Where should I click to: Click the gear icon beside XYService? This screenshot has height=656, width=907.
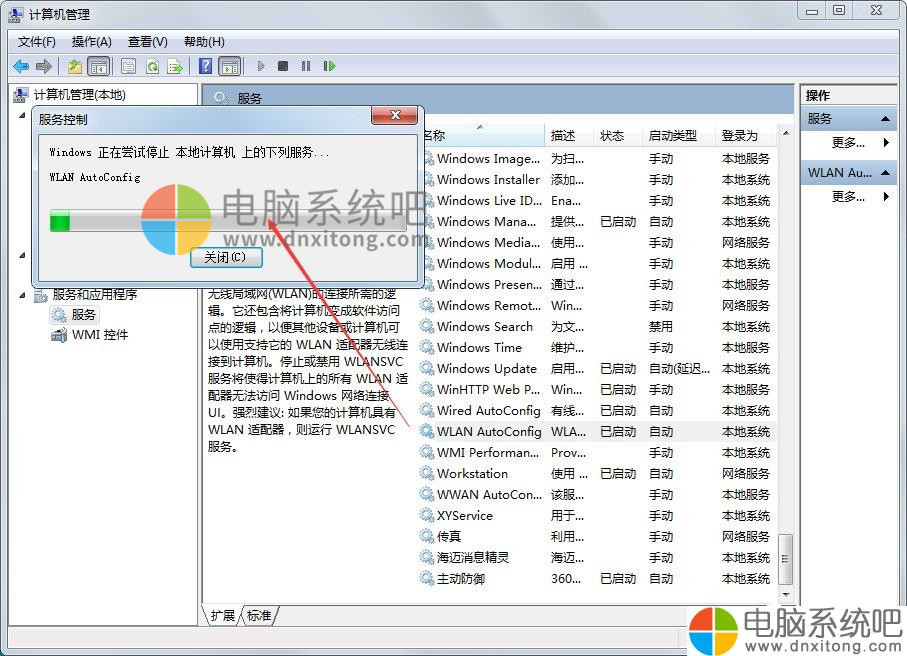tap(427, 515)
